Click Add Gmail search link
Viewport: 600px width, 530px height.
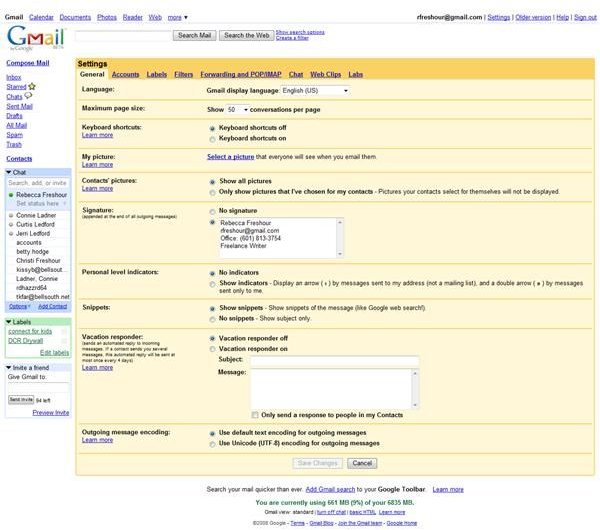coord(330,489)
